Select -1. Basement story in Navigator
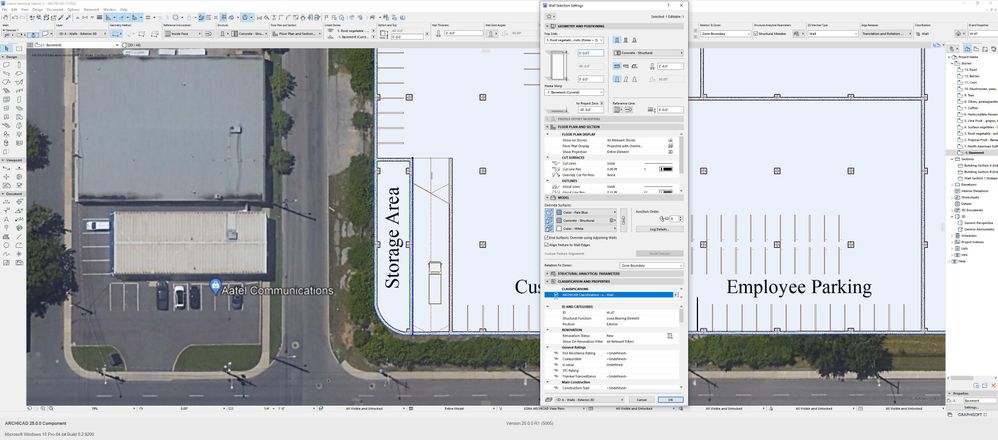 (972, 153)
